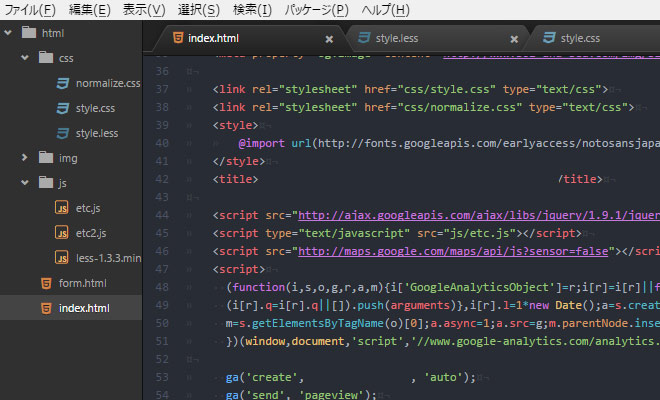Click the html root folder icon
This screenshot has height=400, width=660.
point(29,32)
